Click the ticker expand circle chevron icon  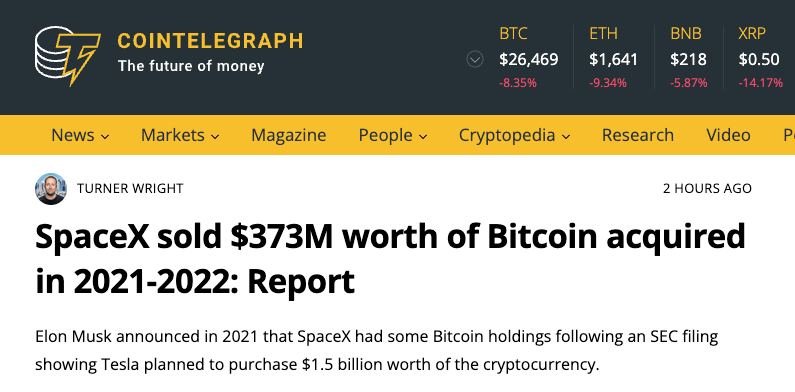point(475,60)
